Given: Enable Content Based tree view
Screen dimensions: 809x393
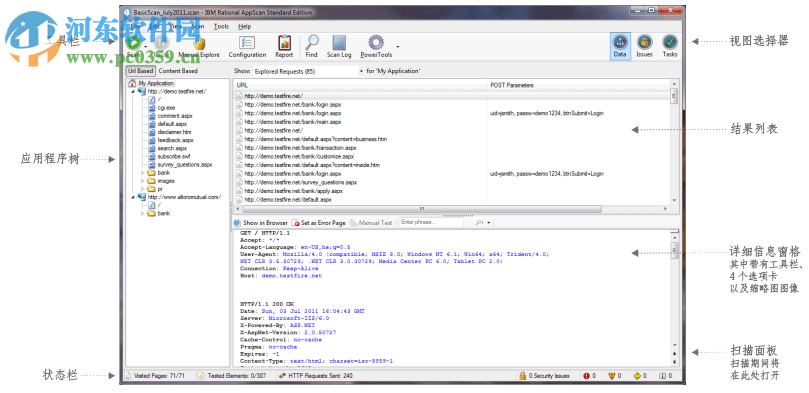Looking at the screenshot, I should point(178,71).
